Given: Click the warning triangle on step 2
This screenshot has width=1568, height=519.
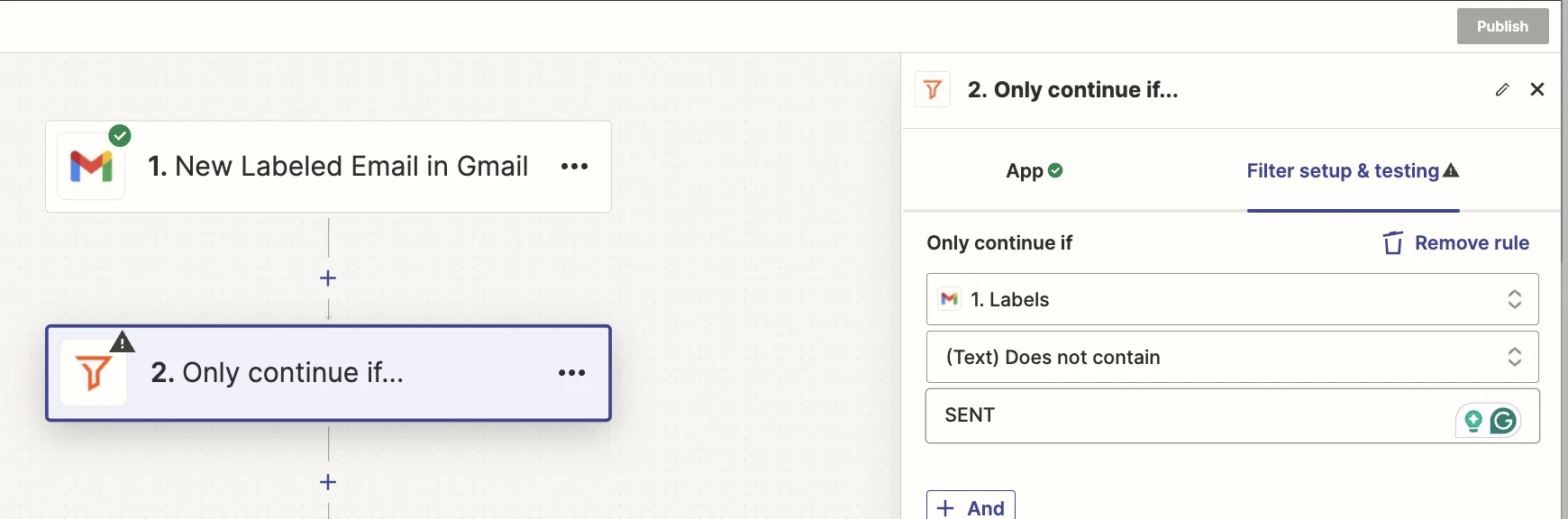Looking at the screenshot, I should [123, 342].
